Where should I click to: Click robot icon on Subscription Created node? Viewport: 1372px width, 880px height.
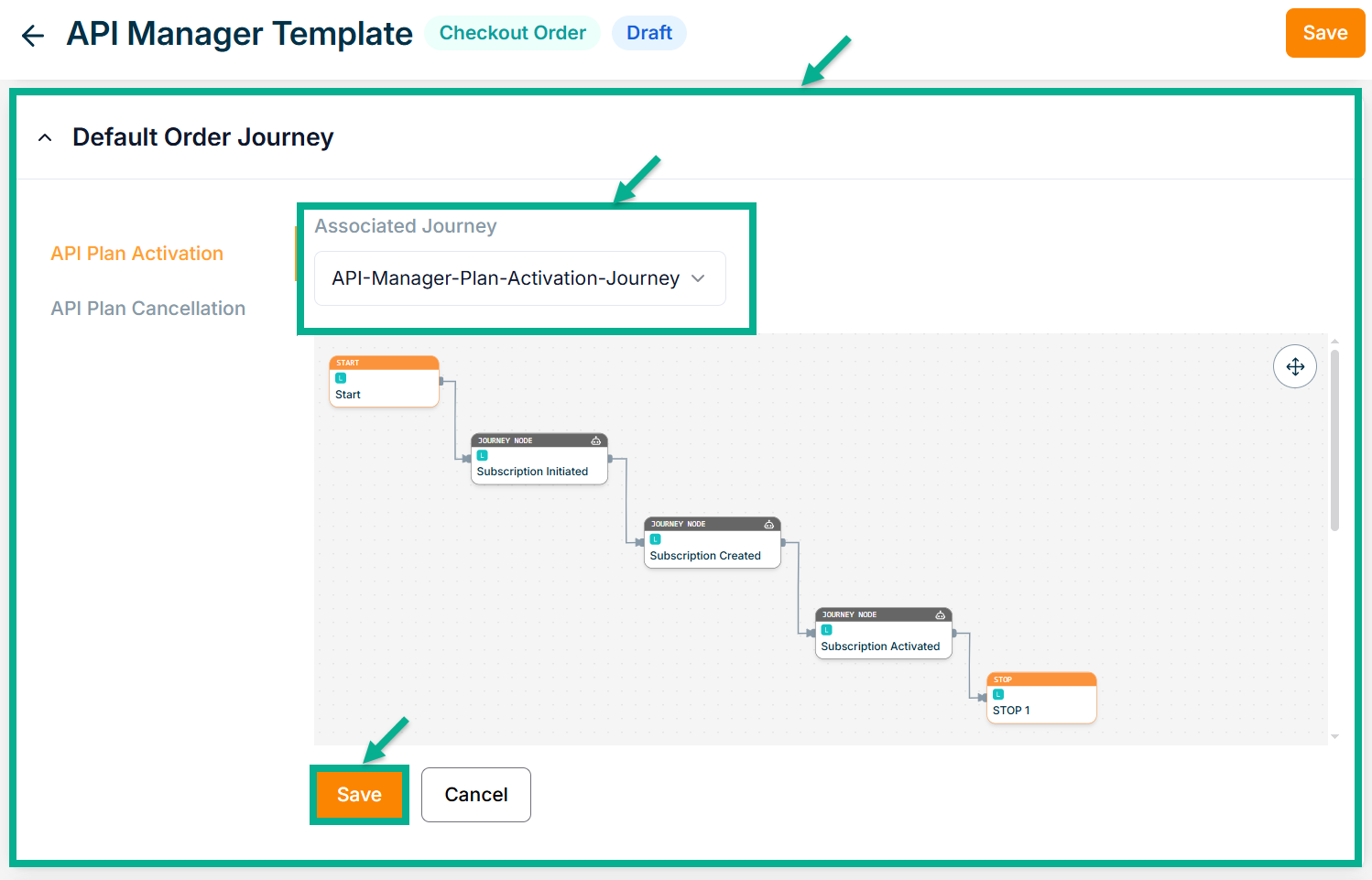[769, 525]
